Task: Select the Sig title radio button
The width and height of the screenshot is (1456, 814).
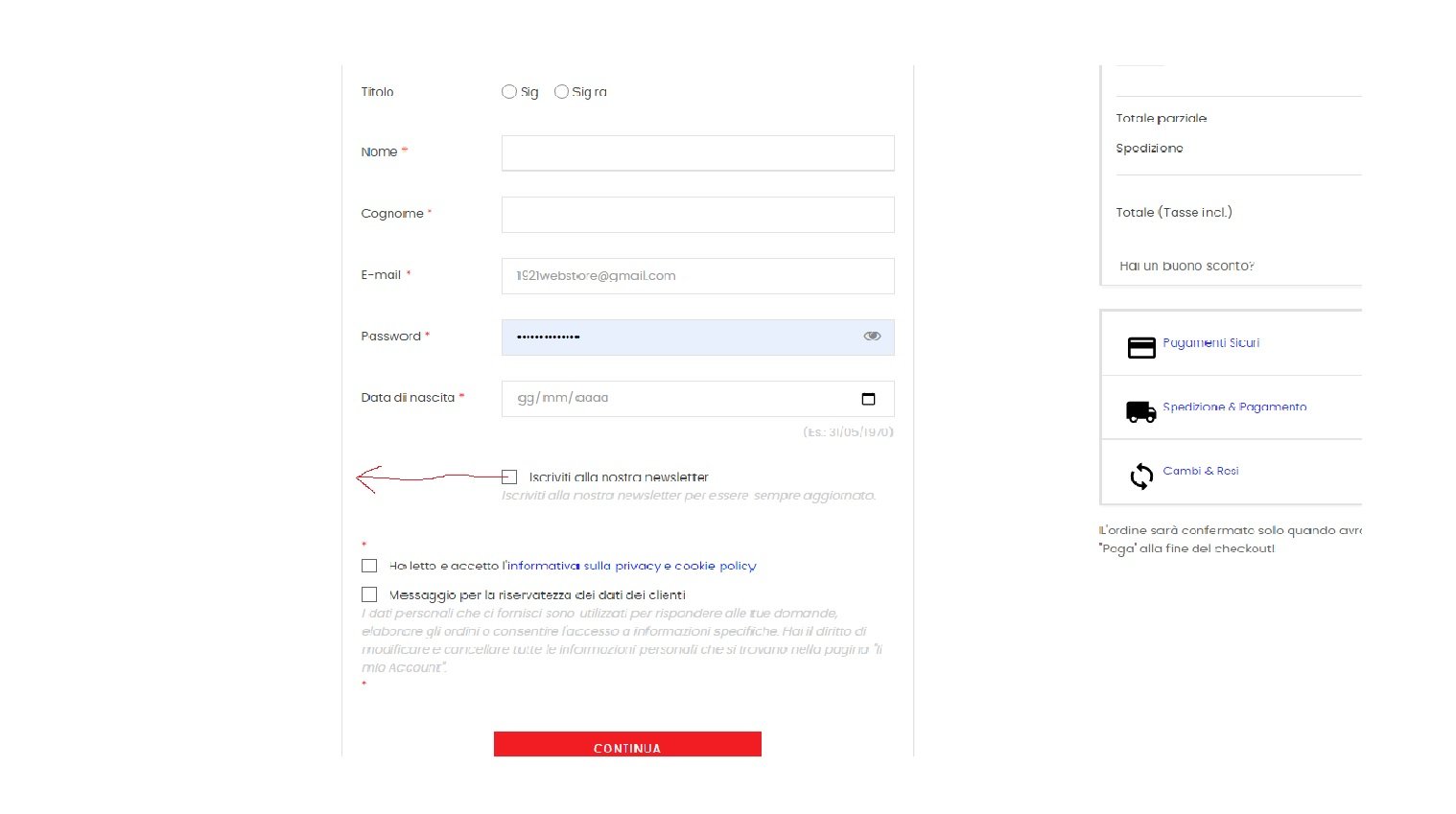Action: (x=509, y=92)
